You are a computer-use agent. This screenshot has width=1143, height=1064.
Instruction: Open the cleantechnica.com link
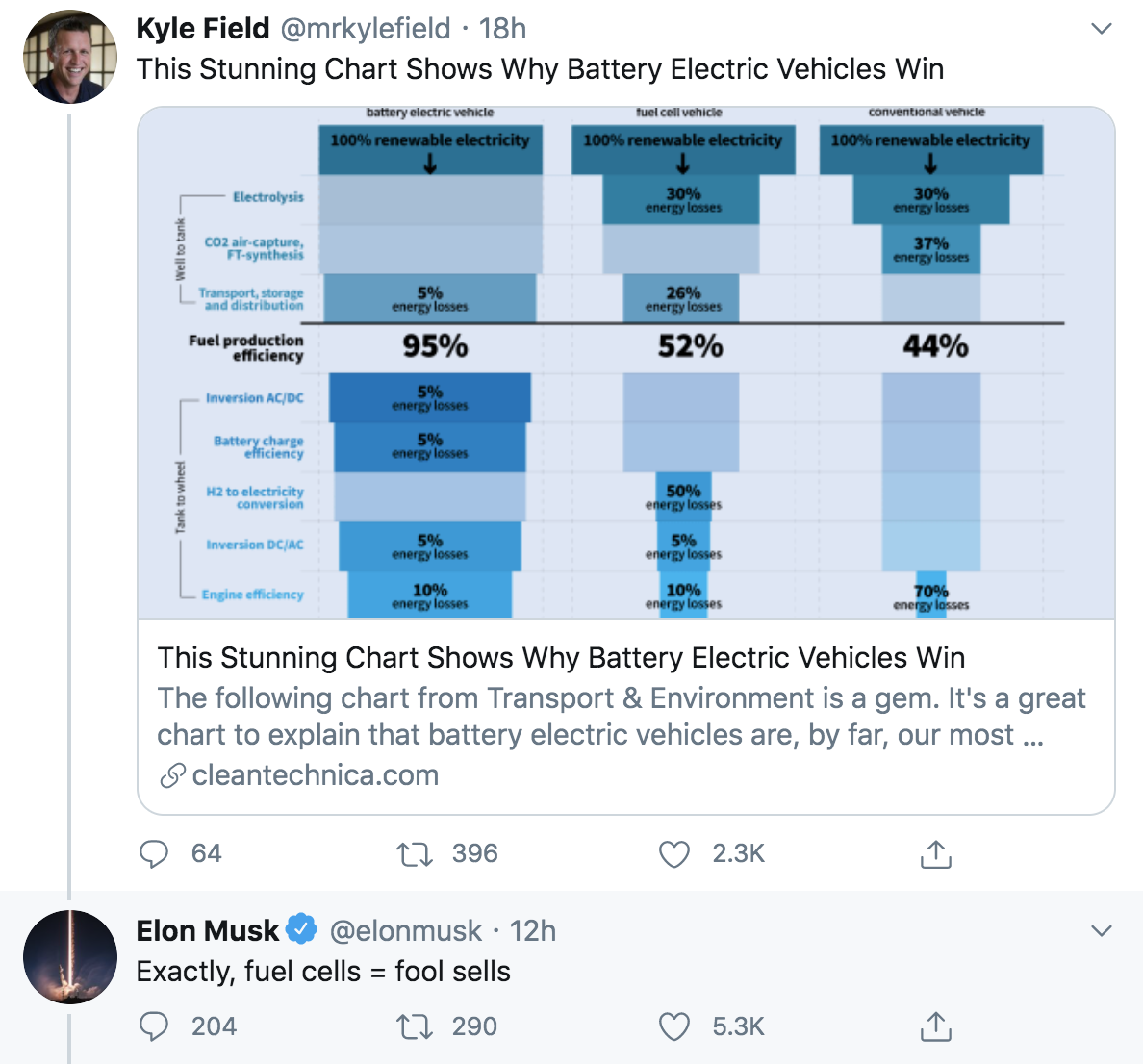[x=315, y=774]
